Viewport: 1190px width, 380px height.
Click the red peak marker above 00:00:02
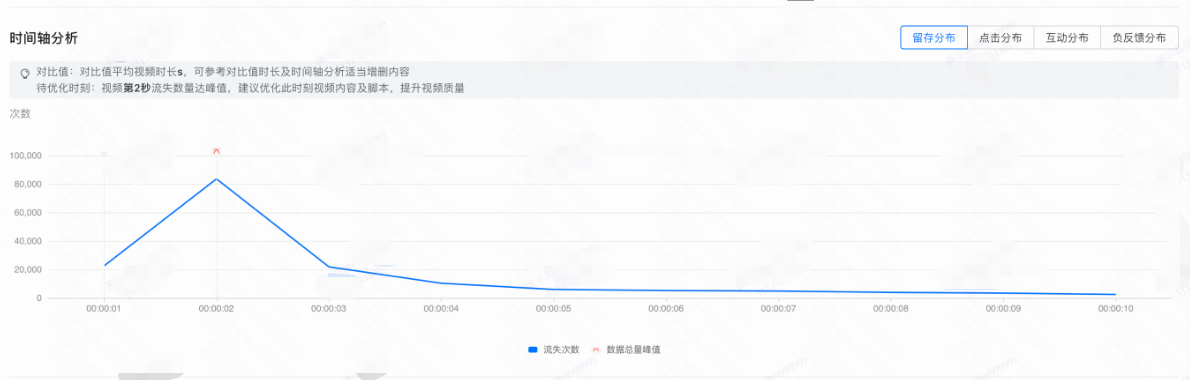216,151
